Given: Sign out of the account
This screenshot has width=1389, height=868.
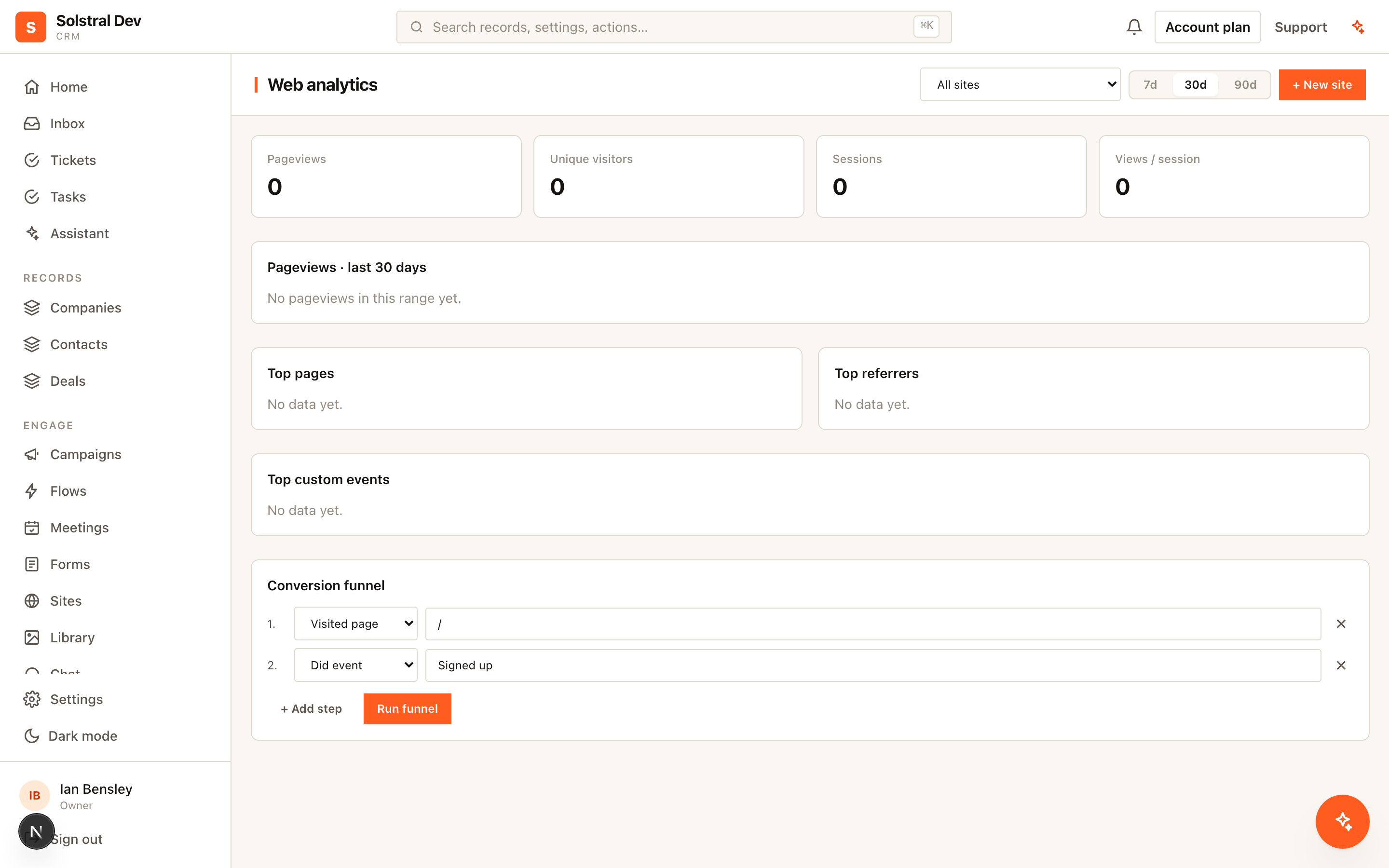Looking at the screenshot, I should pos(76,839).
